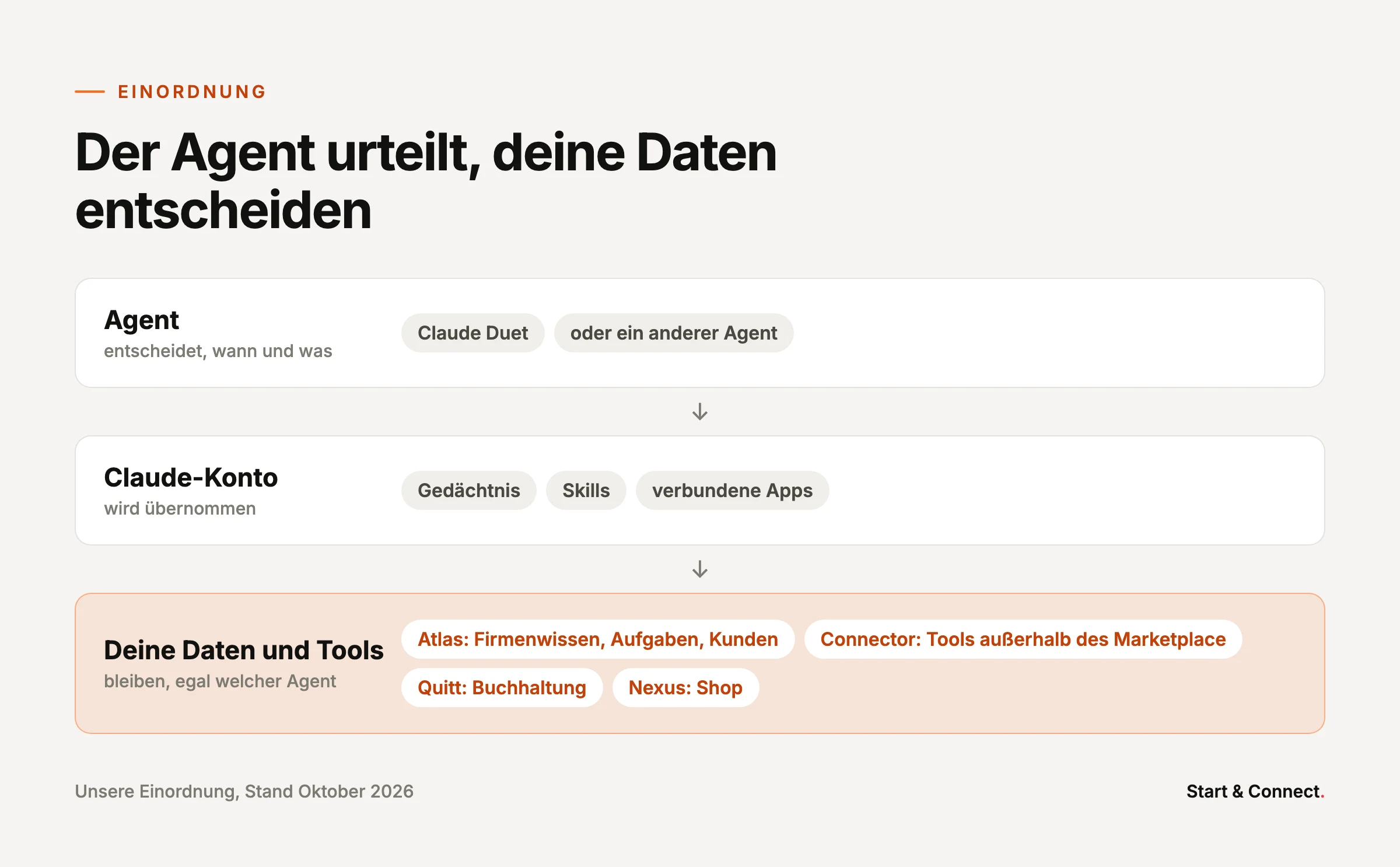Click the Claude Duet chip
Viewport: 1400px width, 867px height.
pyautogui.click(x=473, y=333)
